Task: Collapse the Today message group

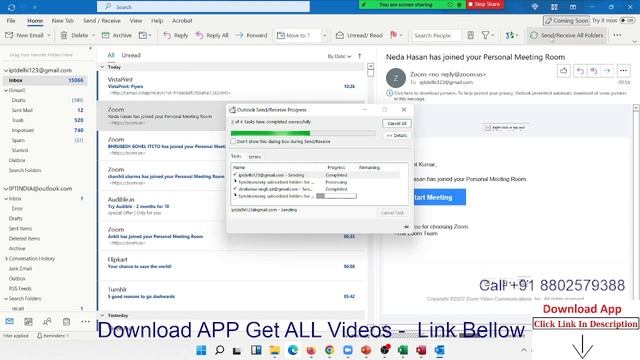Action: [x=102, y=67]
